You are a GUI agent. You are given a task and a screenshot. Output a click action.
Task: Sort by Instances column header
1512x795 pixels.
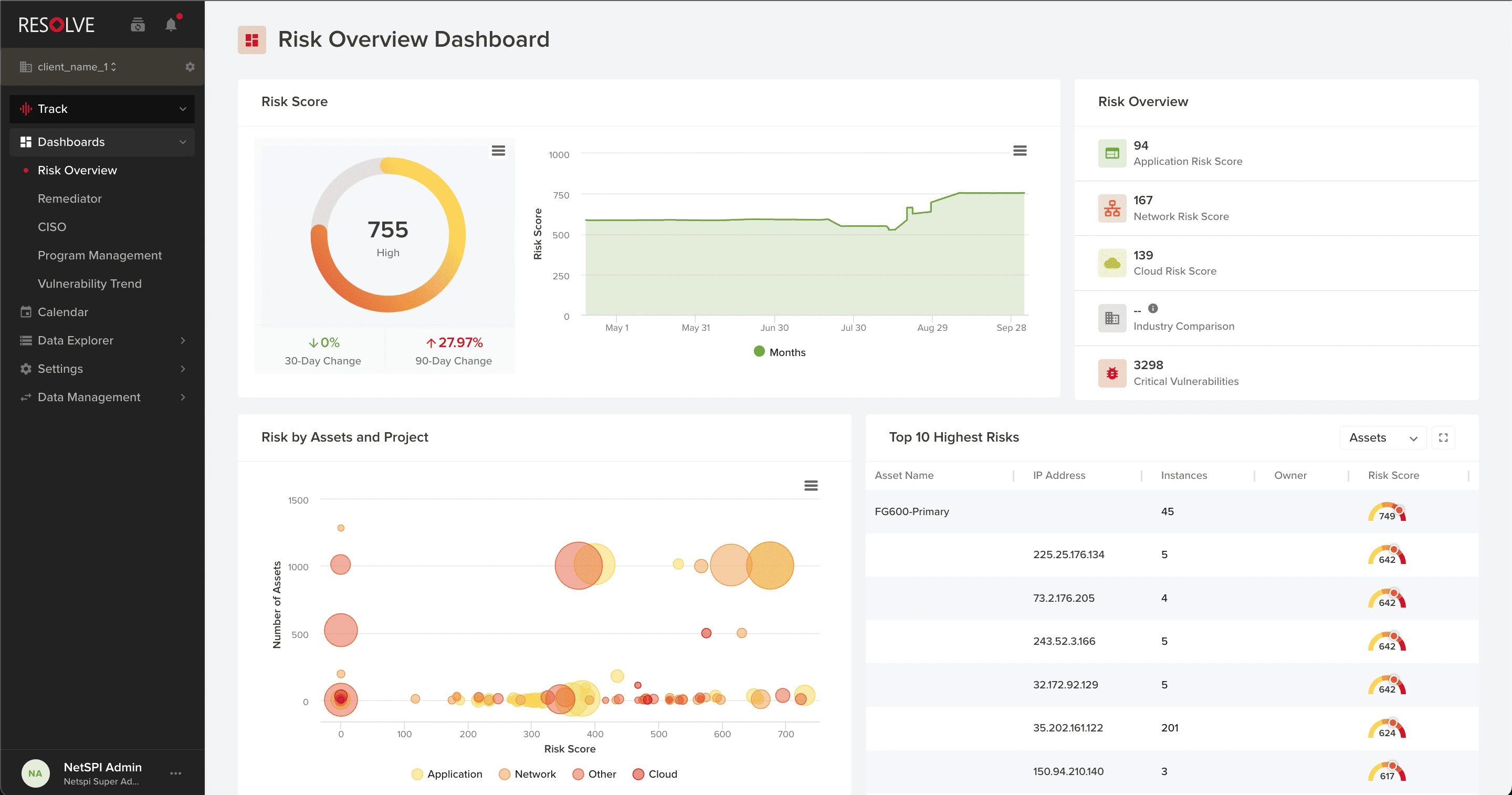(x=1184, y=476)
